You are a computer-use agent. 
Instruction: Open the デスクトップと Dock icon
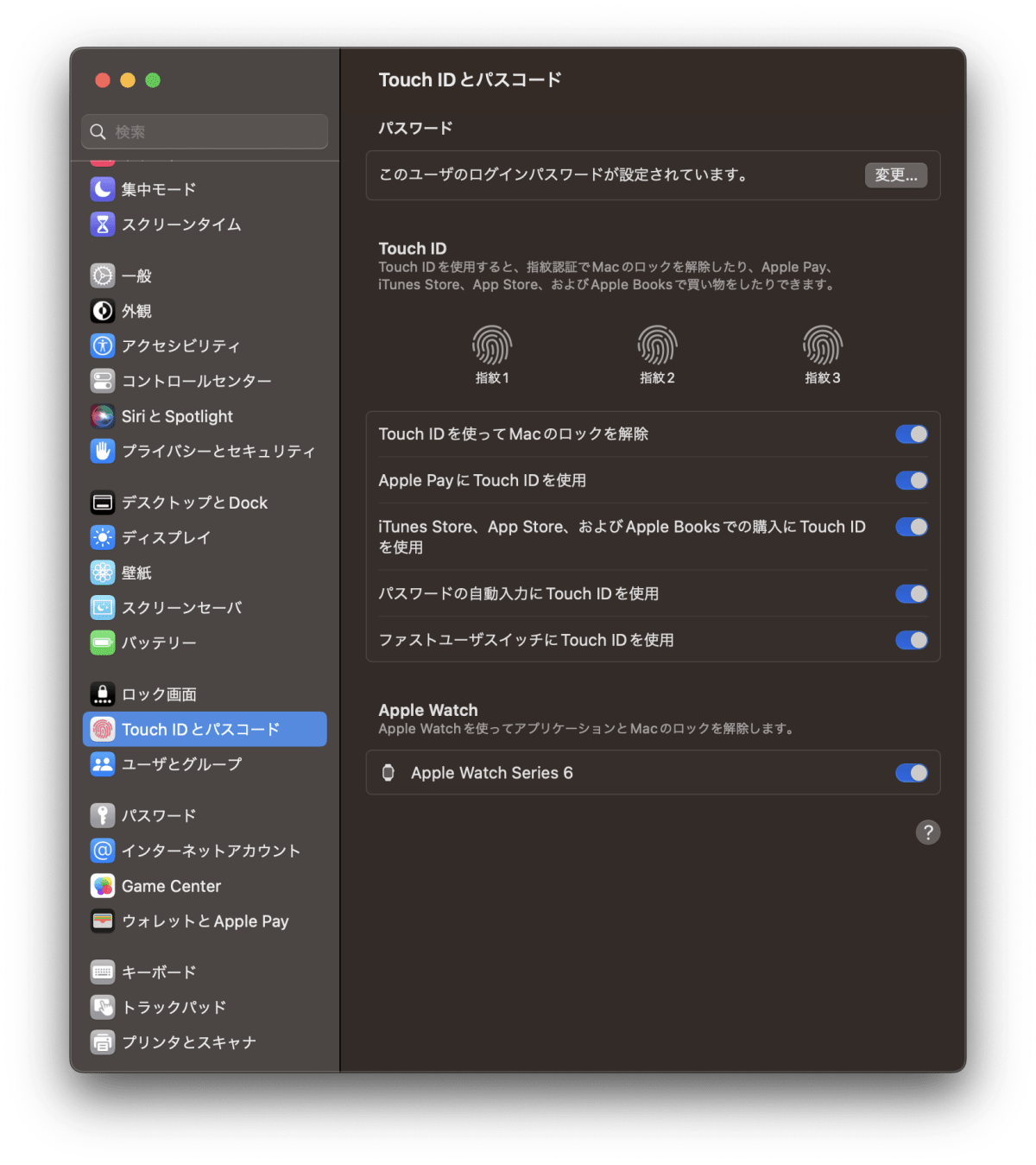pos(103,503)
